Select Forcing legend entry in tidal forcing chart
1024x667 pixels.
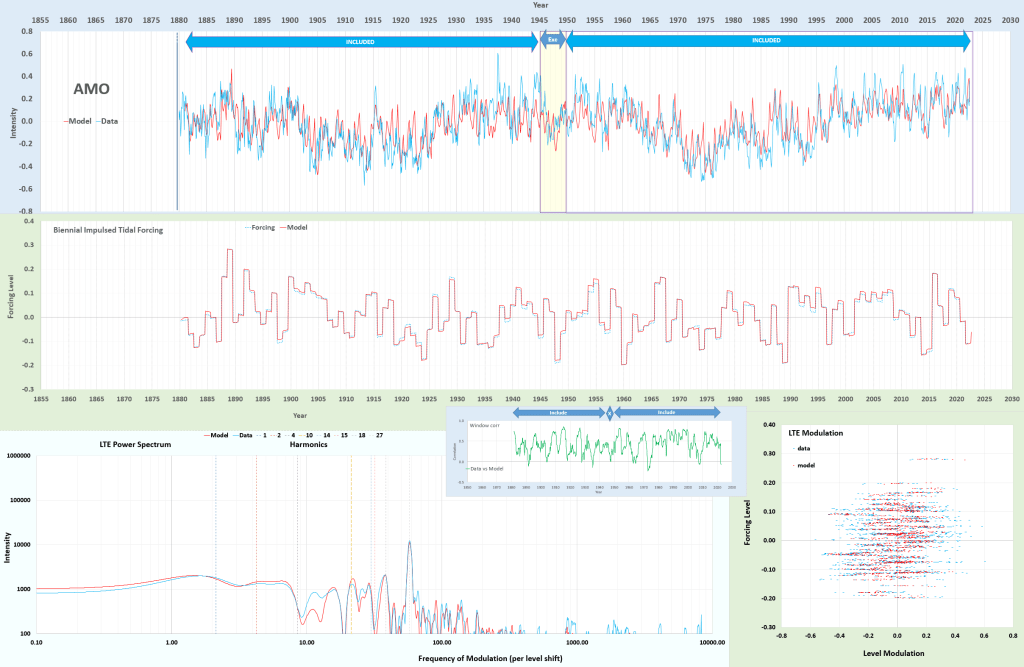click(x=262, y=228)
